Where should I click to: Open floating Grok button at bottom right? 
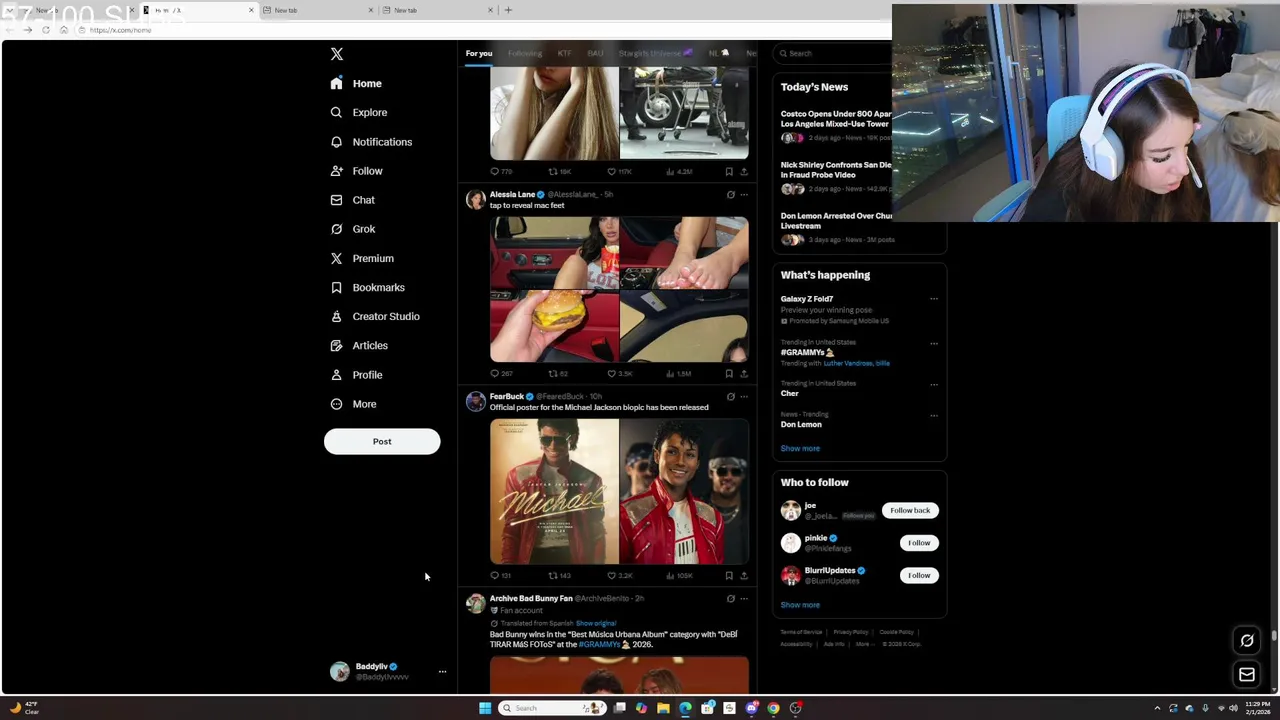1247,641
